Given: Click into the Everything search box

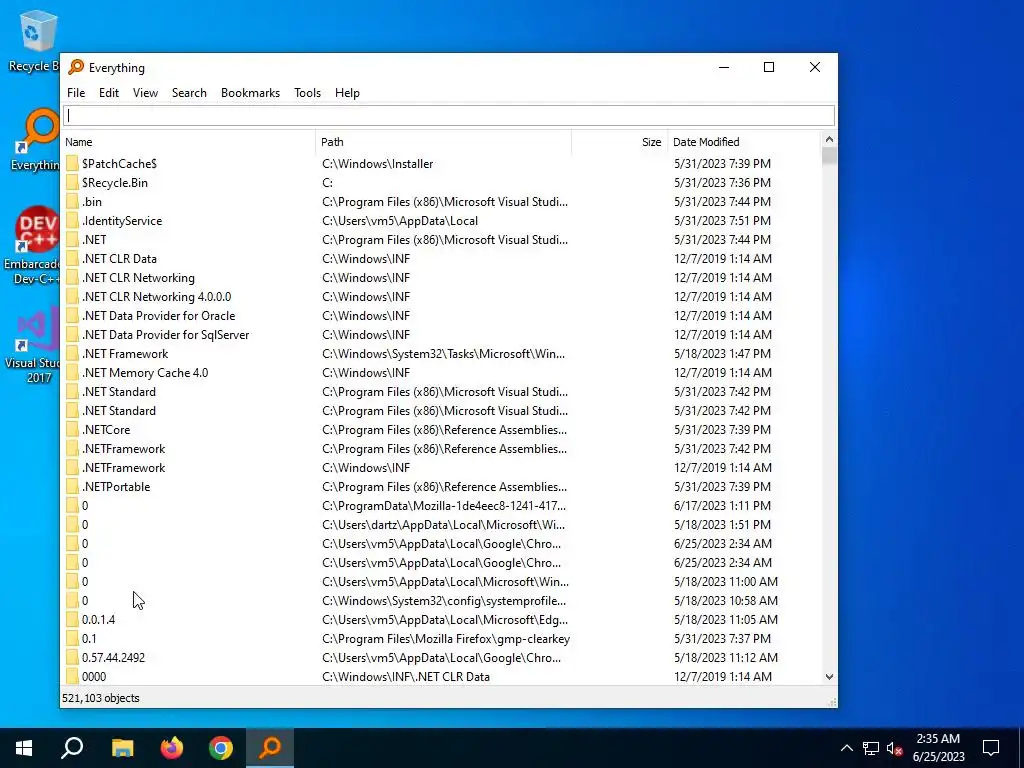Looking at the screenshot, I should (x=449, y=116).
